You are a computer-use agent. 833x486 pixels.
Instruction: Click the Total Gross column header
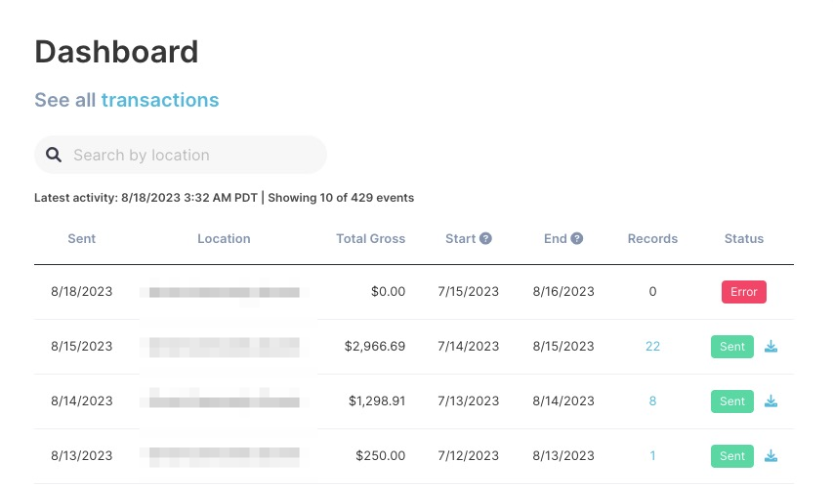click(371, 239)
